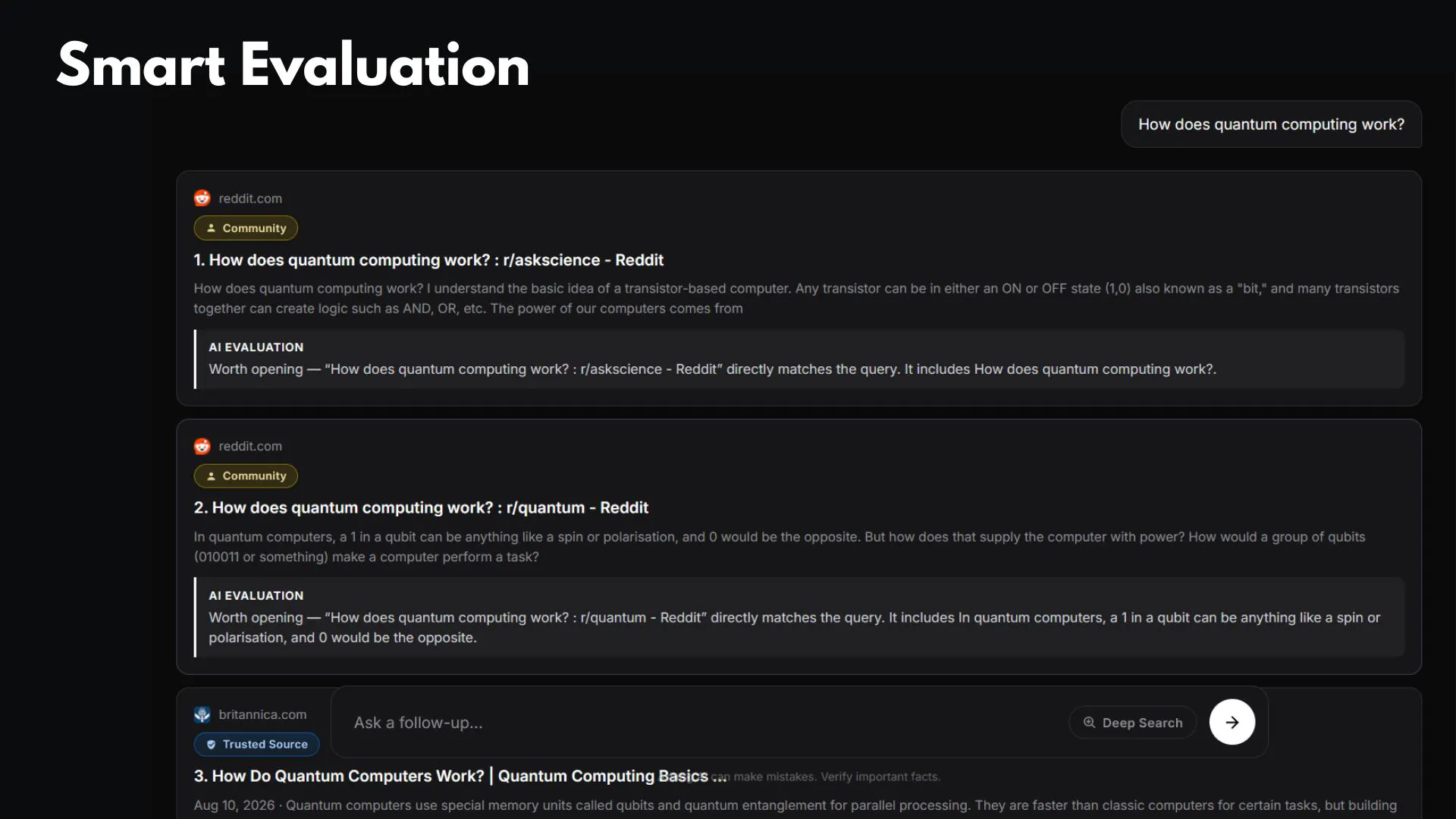The width and height of the screenshot is (1456, 819).
Task: Open the r/quantum Reddit result title
Action: (421, 508)
